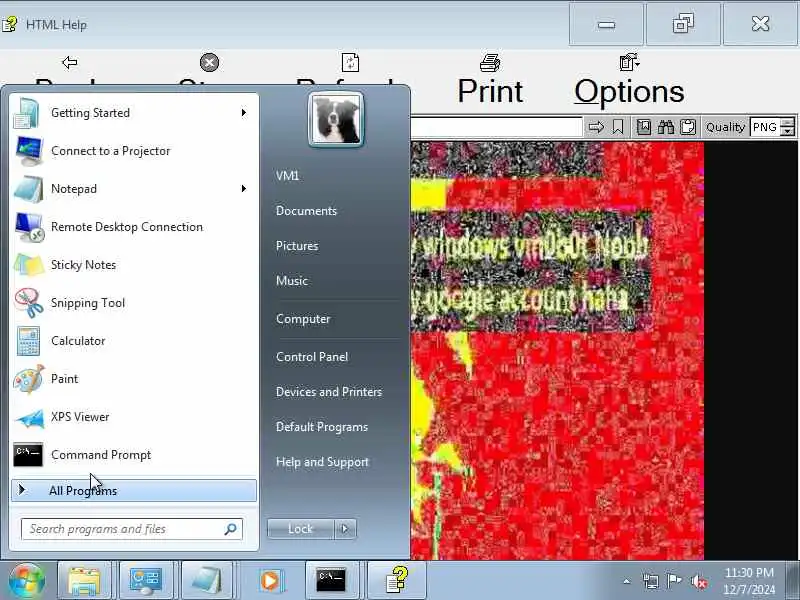Launch Remote Desktop Connection
Viewport: 800px width, 600px height.
132,227
